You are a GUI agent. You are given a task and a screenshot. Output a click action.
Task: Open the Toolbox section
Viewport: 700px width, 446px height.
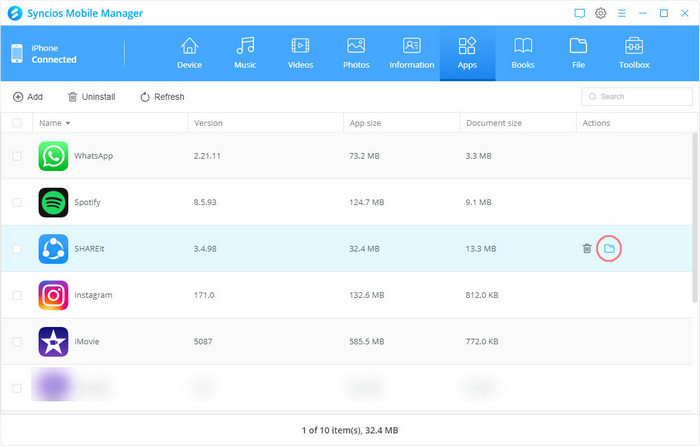634,53
